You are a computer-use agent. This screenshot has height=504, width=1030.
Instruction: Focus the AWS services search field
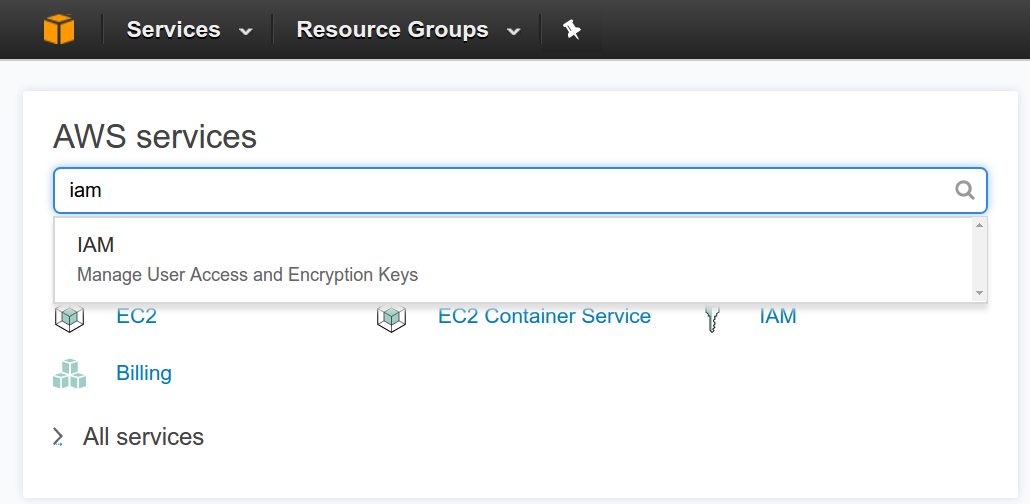pos(520,191)
